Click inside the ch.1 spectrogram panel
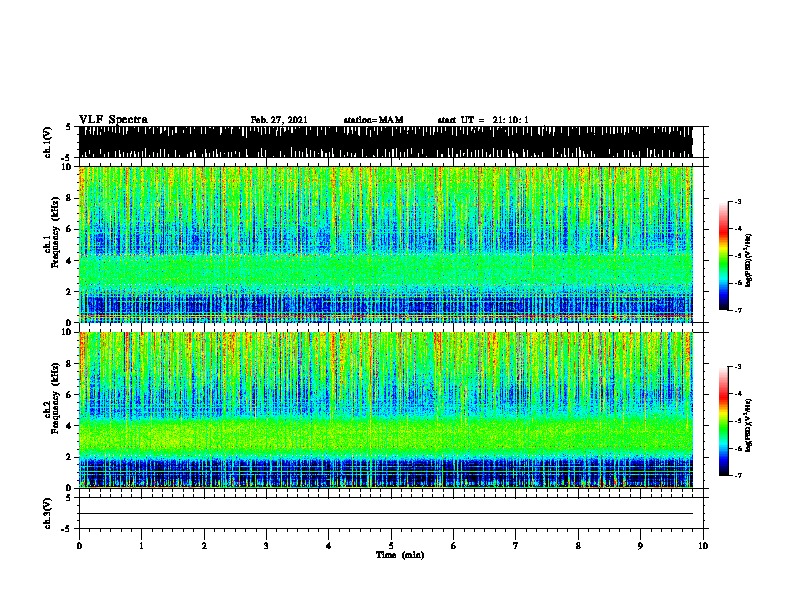Viewport: 792px width, 612px height. coord(391,244)
